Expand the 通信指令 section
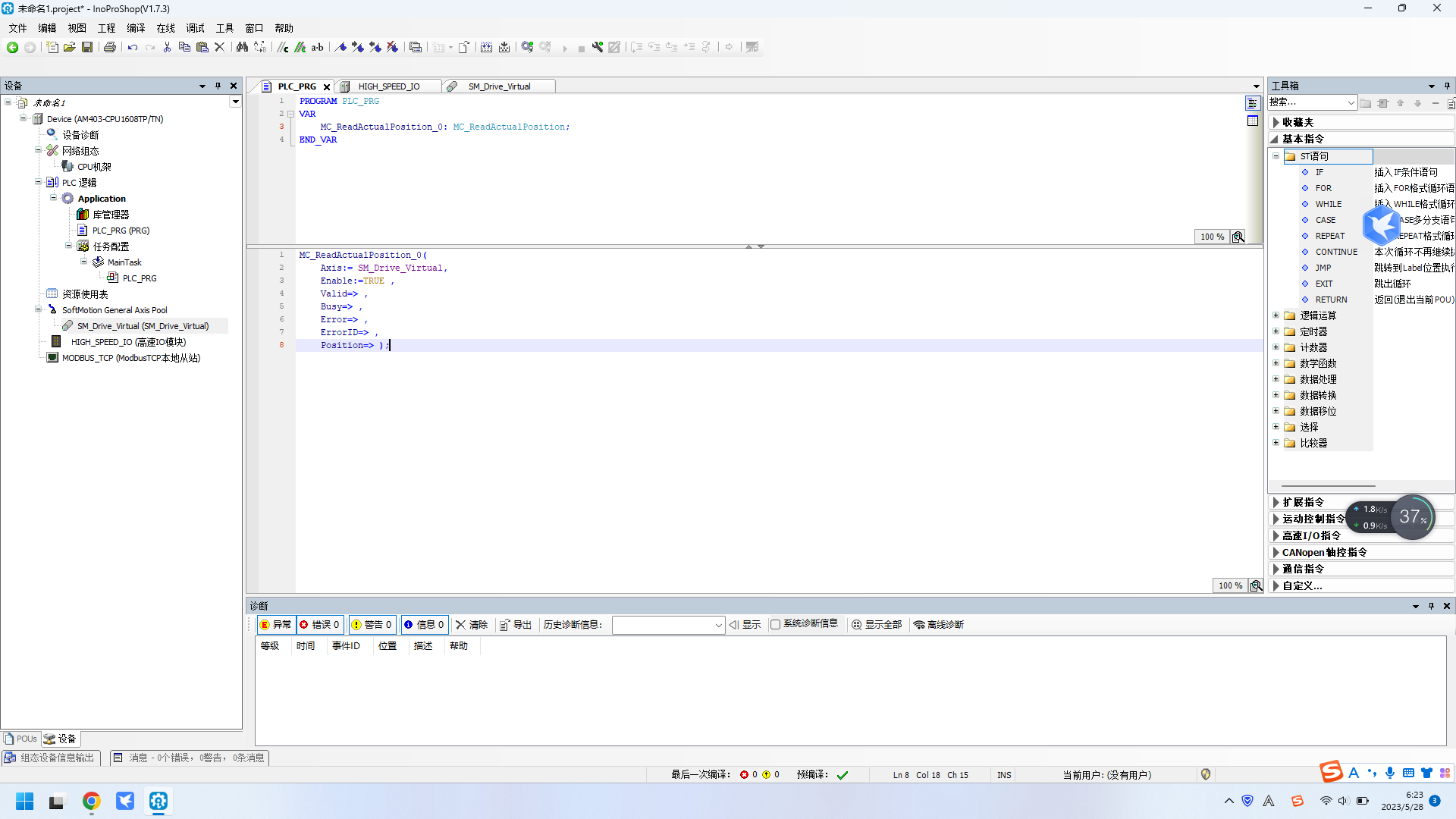1456x819 pixels. (x=1277, y=569)
